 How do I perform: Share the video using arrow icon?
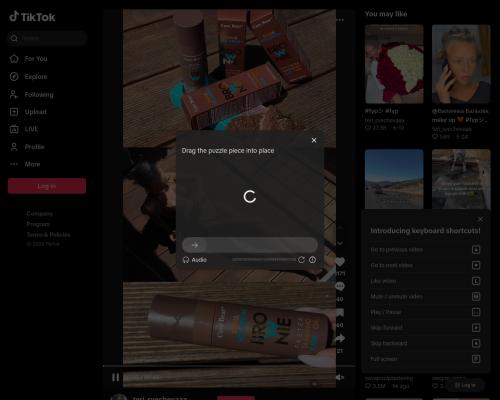point(340,339)
